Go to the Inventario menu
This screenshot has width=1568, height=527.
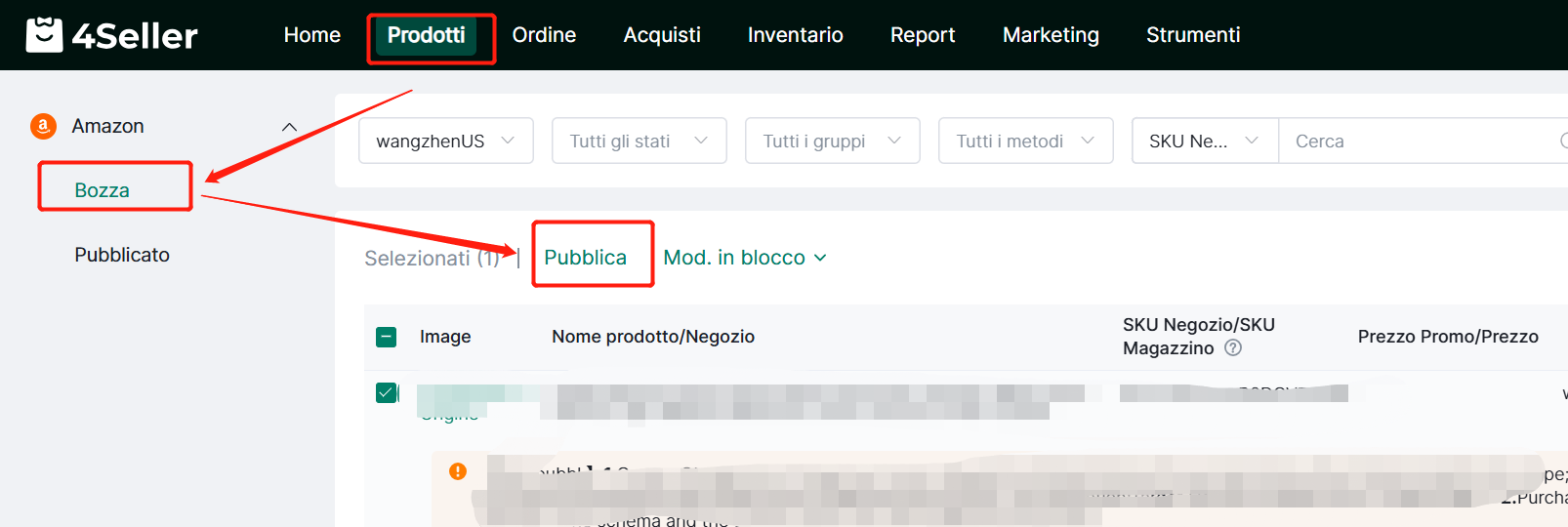coord(795,35)
